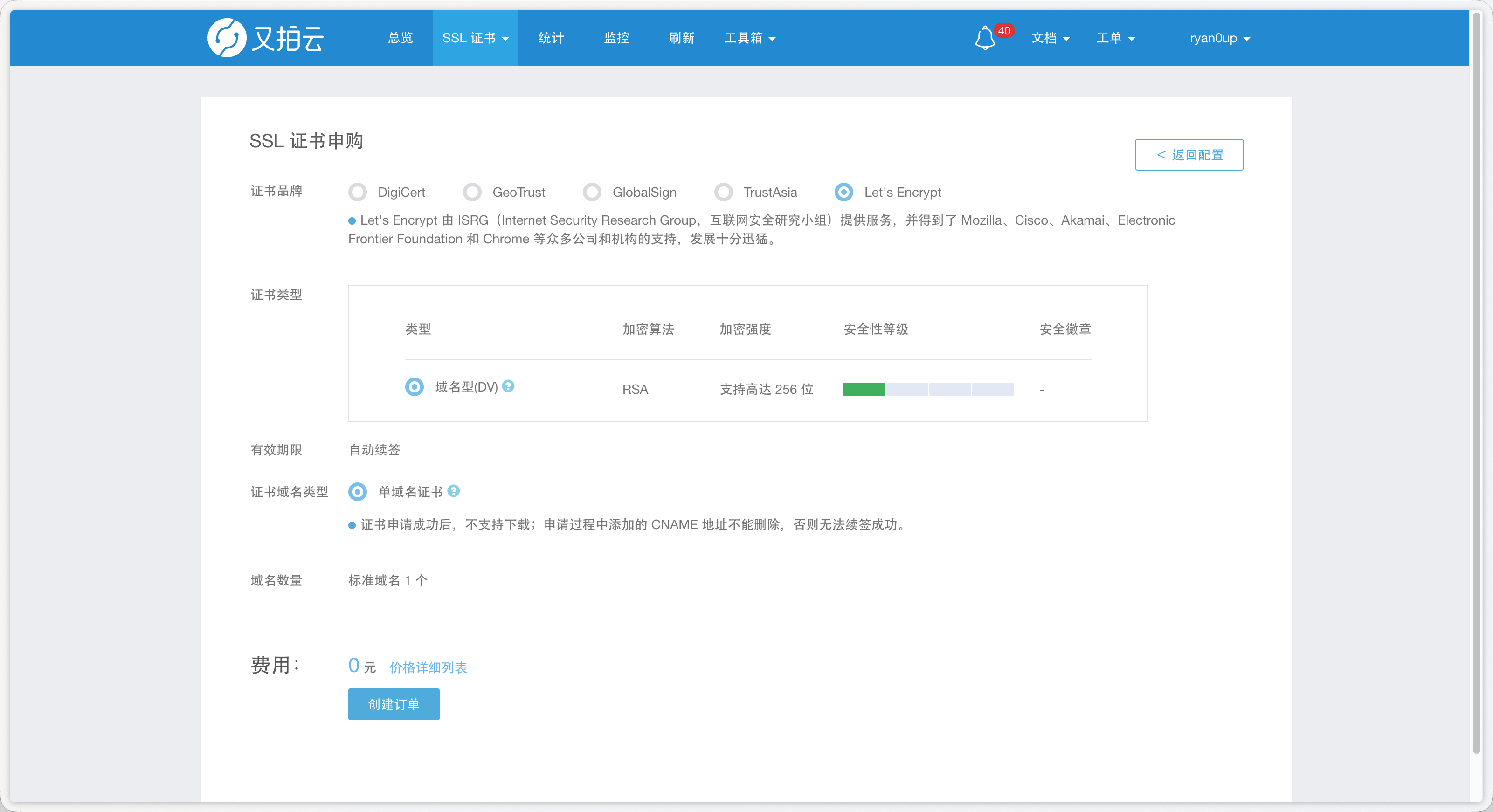Open the 监控 navigation item

[x=616, y=38]
